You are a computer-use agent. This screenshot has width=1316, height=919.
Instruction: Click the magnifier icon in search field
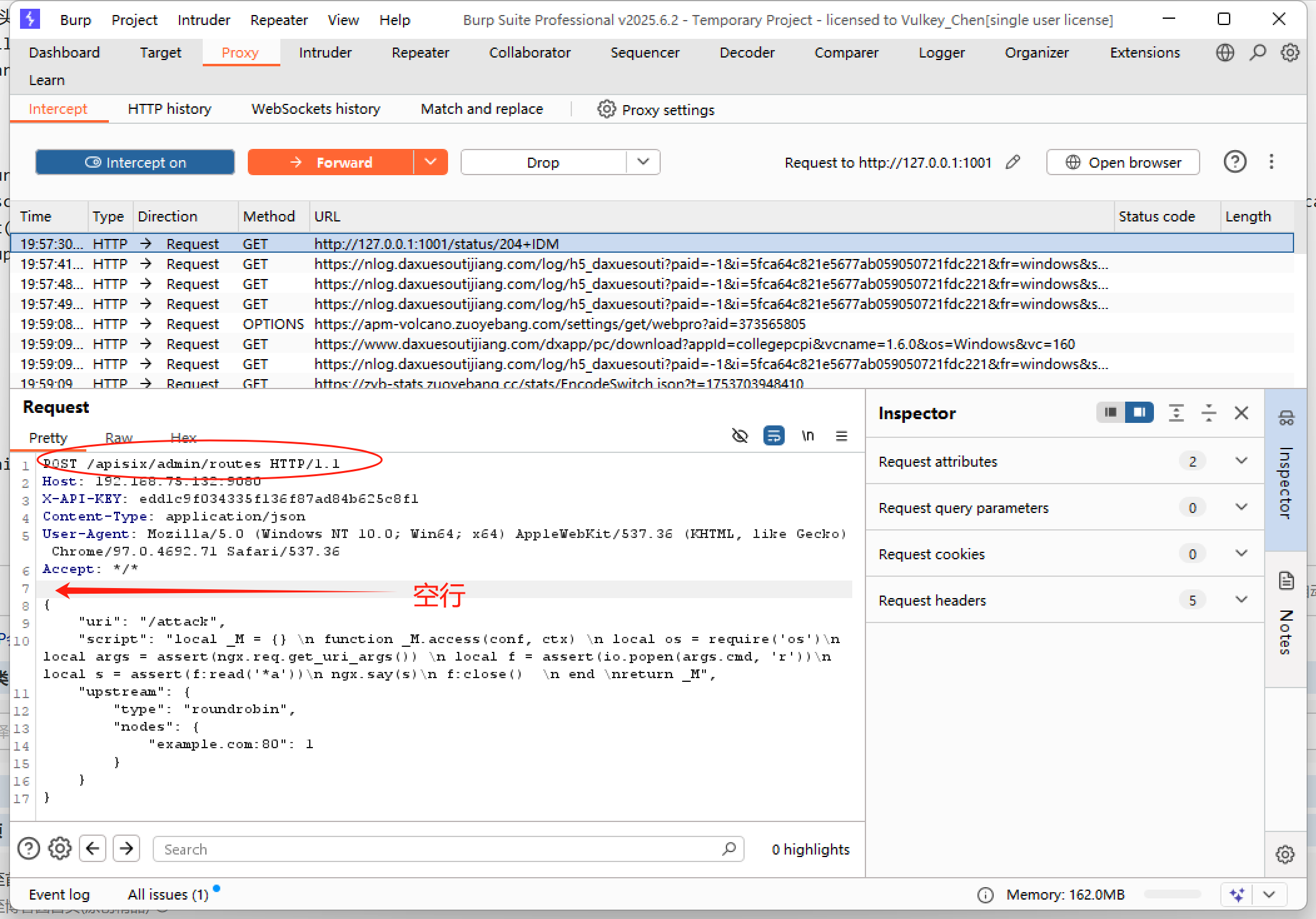point(728,848)
